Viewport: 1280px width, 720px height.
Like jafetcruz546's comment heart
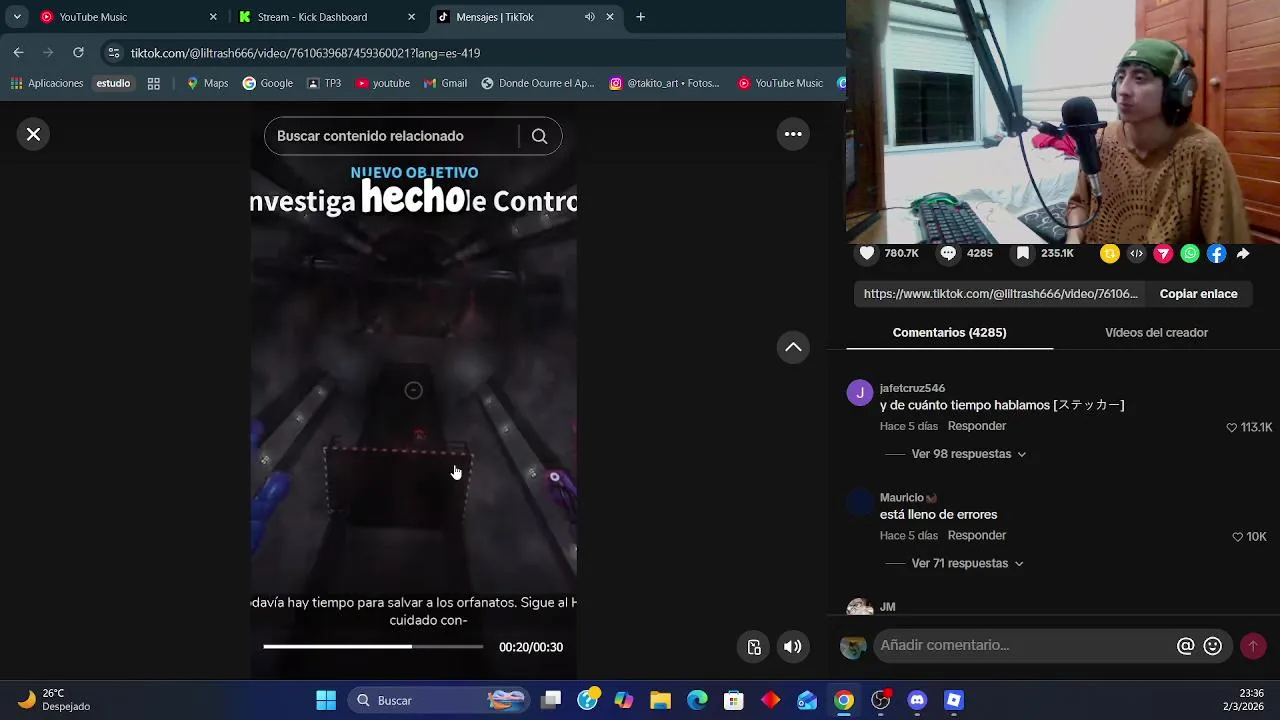(x=1232, y=427)
